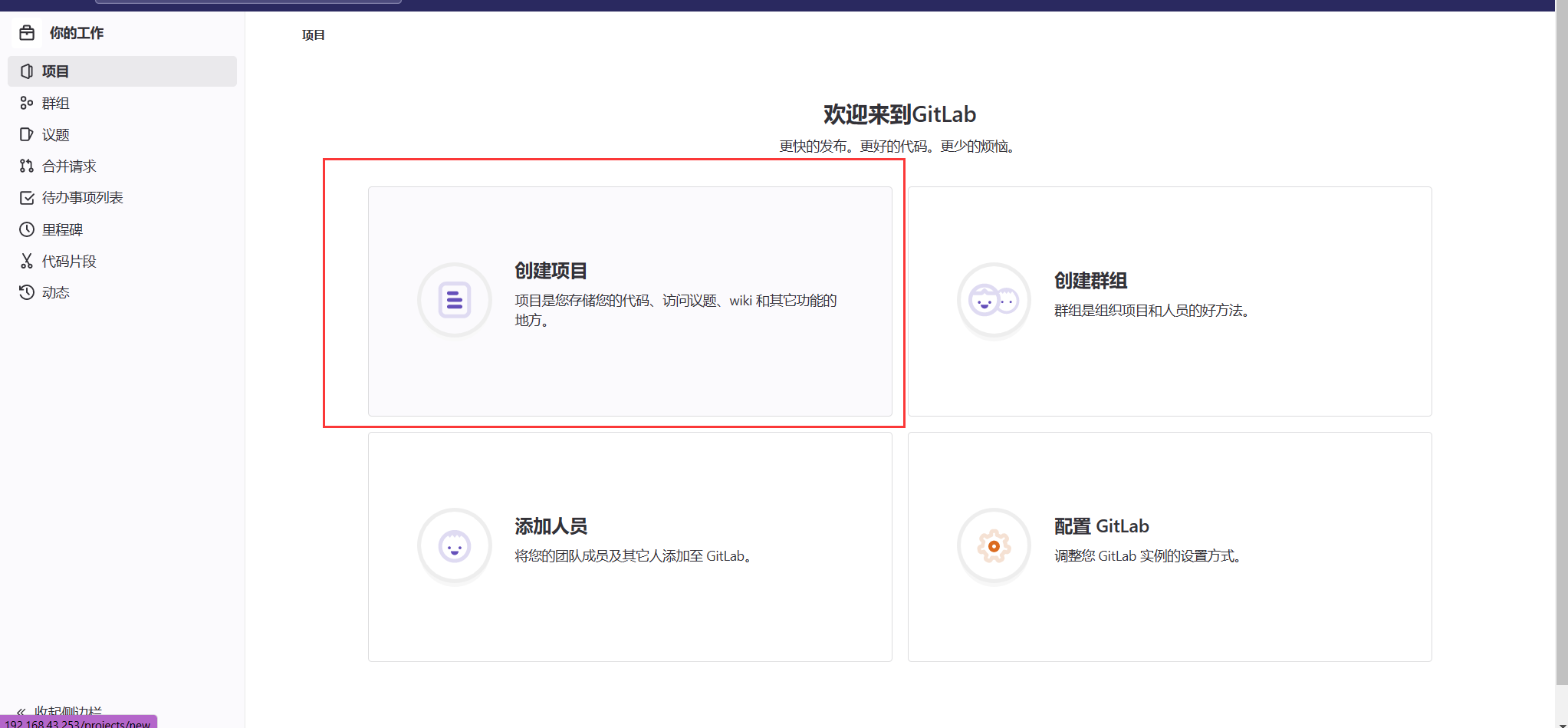Click the 创建群组 faces illustration icon
This screenshot has height=728, width=1568.
[x=994, y=300]
